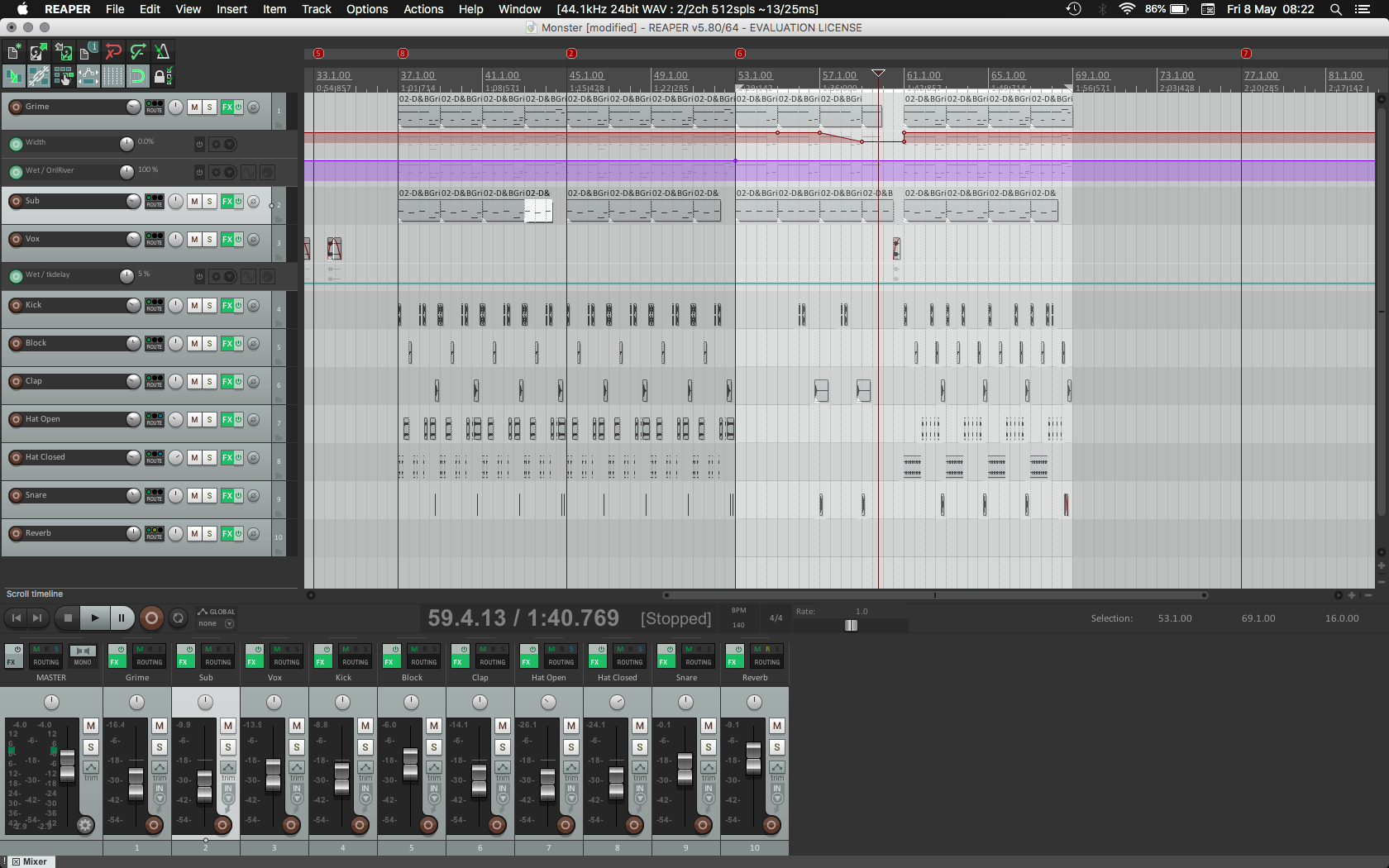1389x868 pixels.
Task: Toggle locking padlock icon in toolbar
Action: click(x=163, y=77)
